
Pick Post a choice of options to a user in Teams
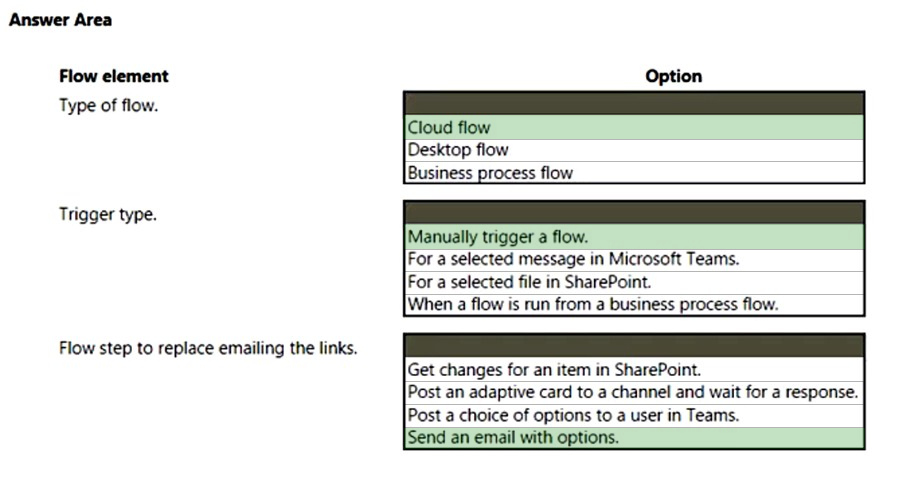634,416
